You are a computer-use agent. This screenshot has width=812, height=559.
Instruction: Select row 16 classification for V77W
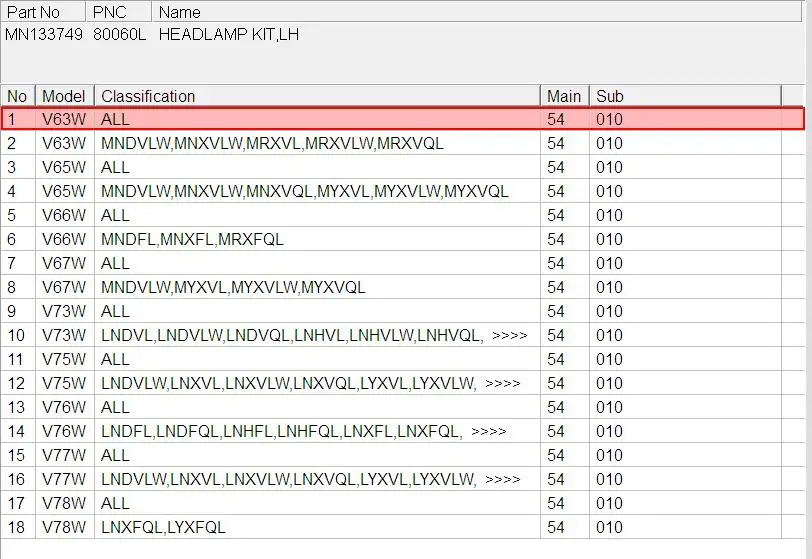click(288, 479)
